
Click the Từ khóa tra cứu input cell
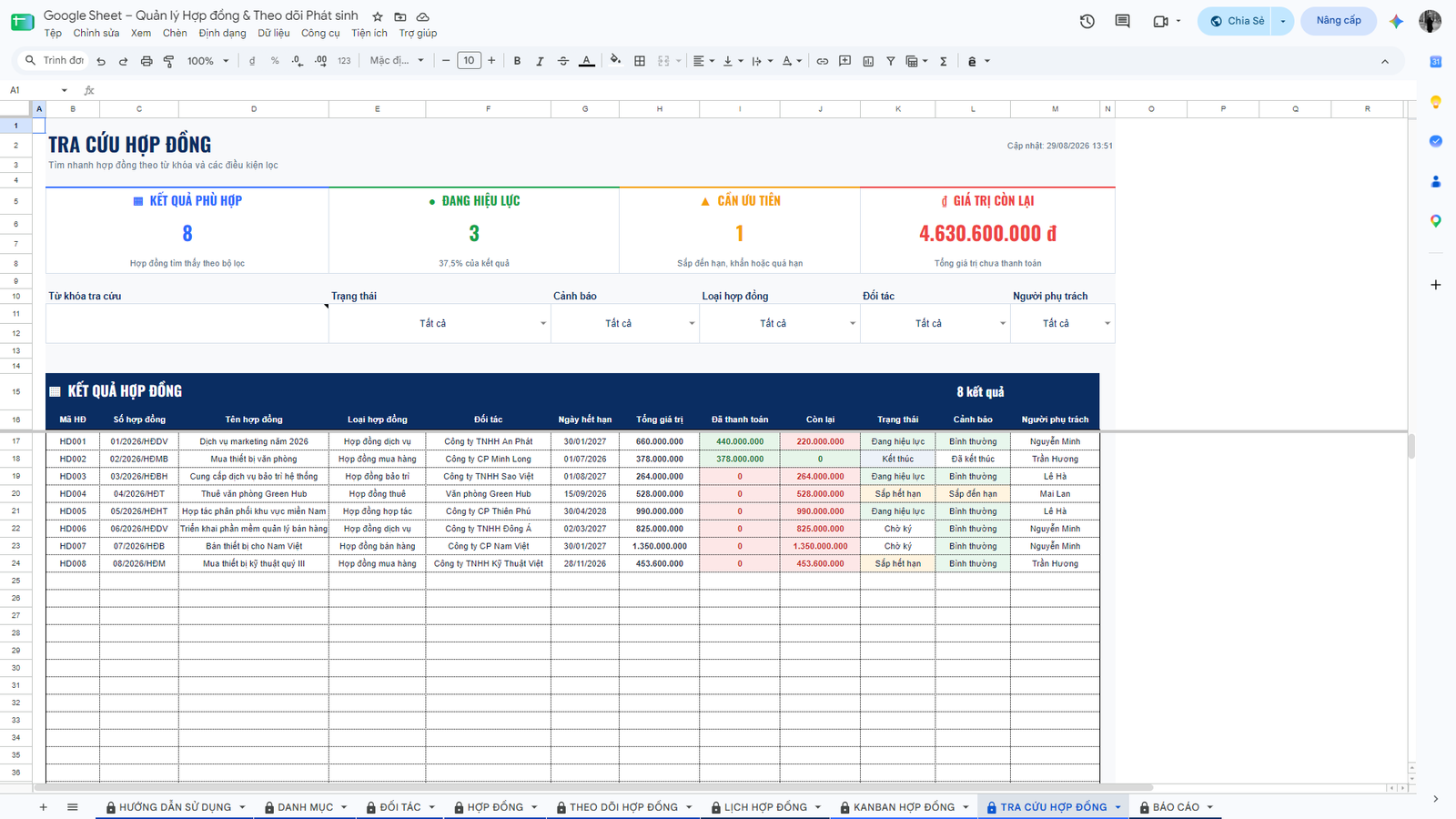[187, 324]
